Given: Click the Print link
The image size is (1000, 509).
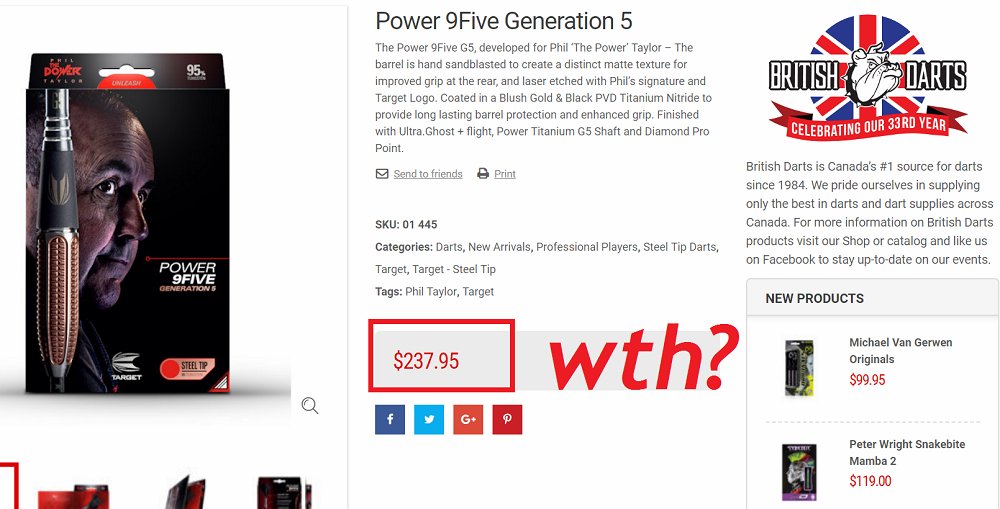Looking at the screenshot, I should coord(505,174).
